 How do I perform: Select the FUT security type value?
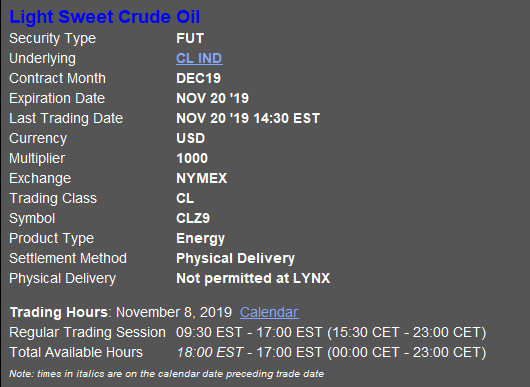pyautogui.click(x=190, y=38)
